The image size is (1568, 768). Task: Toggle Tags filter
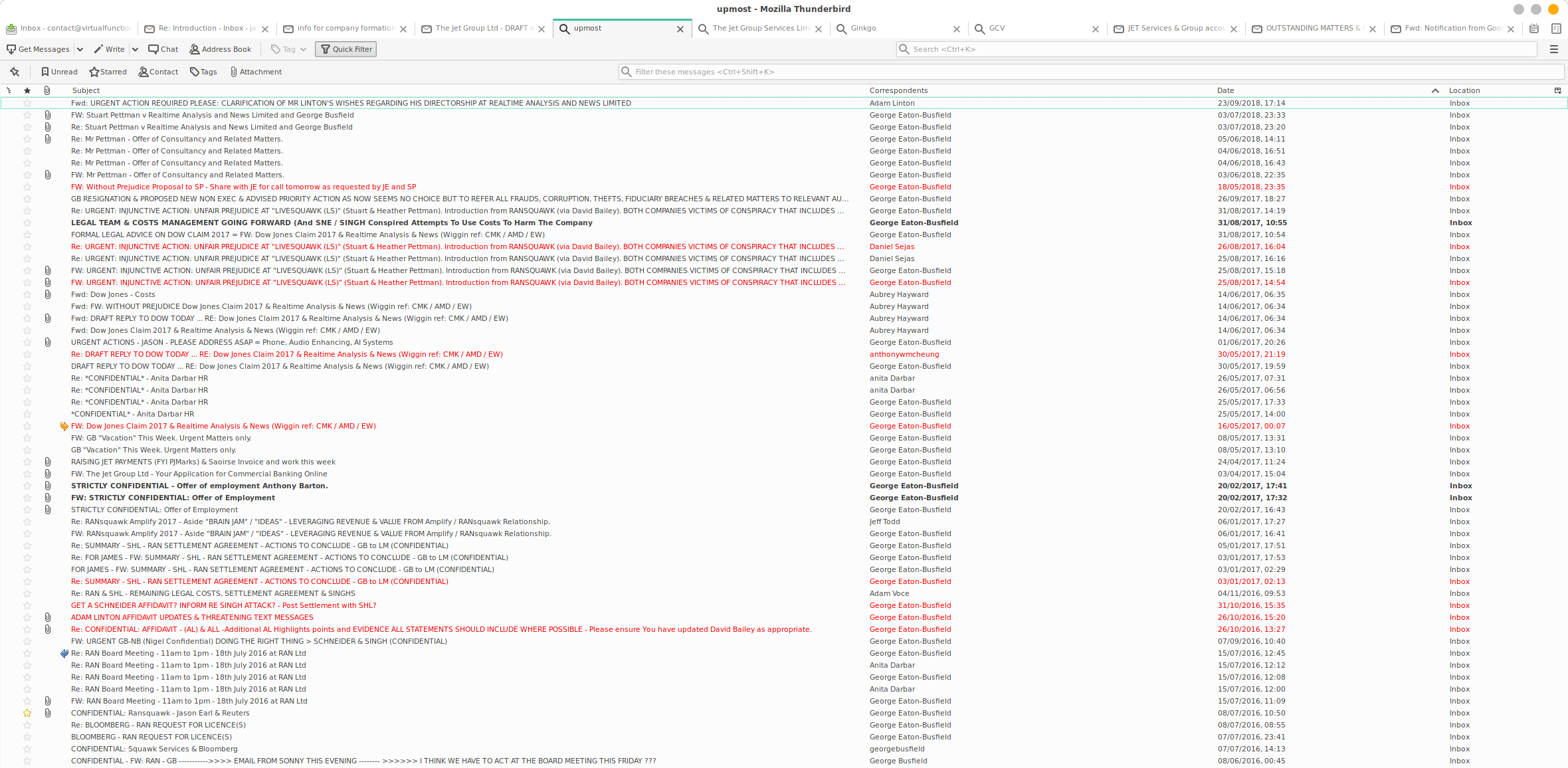(203, 72)
